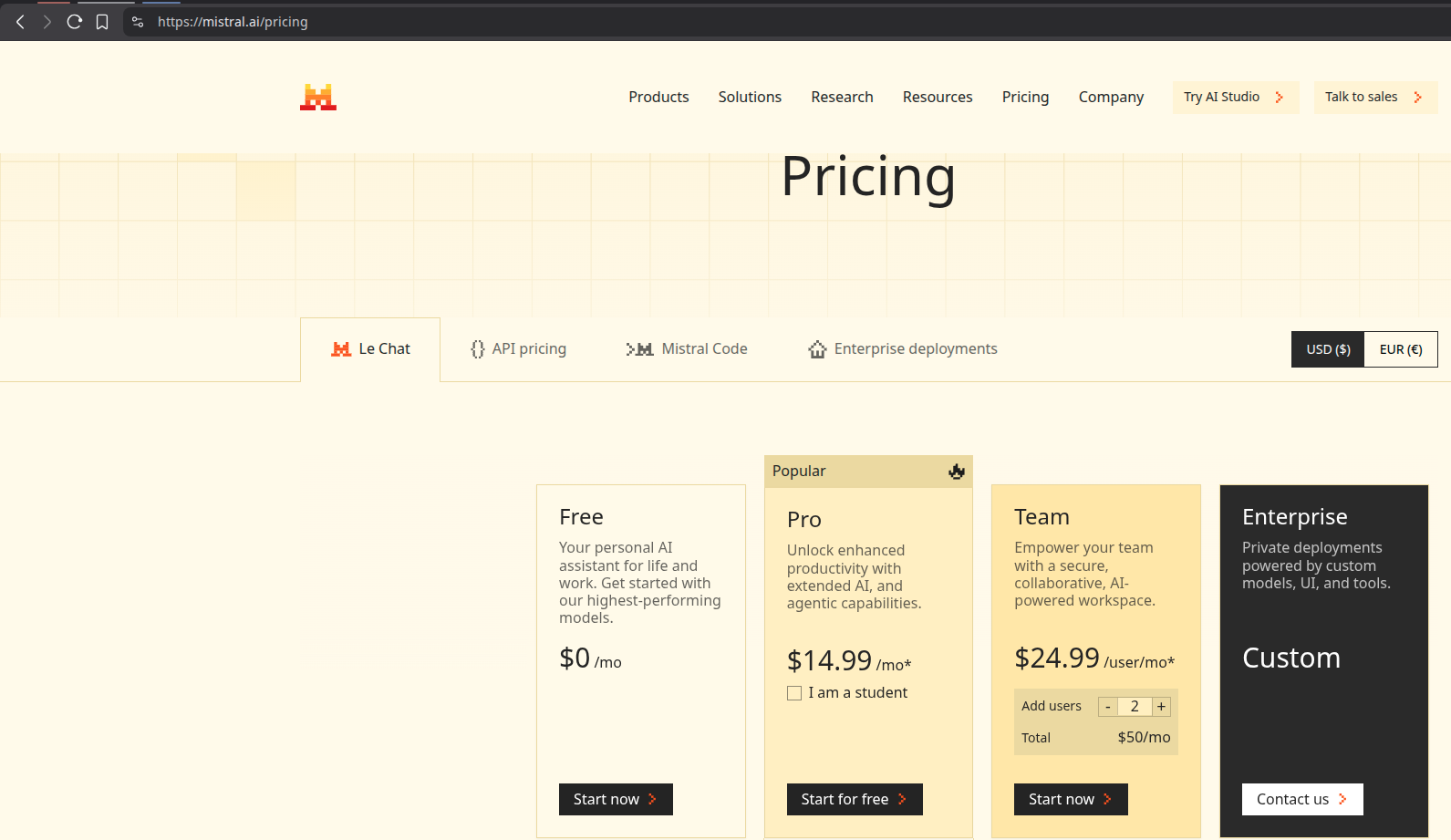1451x840 pixels.
Task: Click the Custom price text on Enterprise
Action: point(1291,659)
